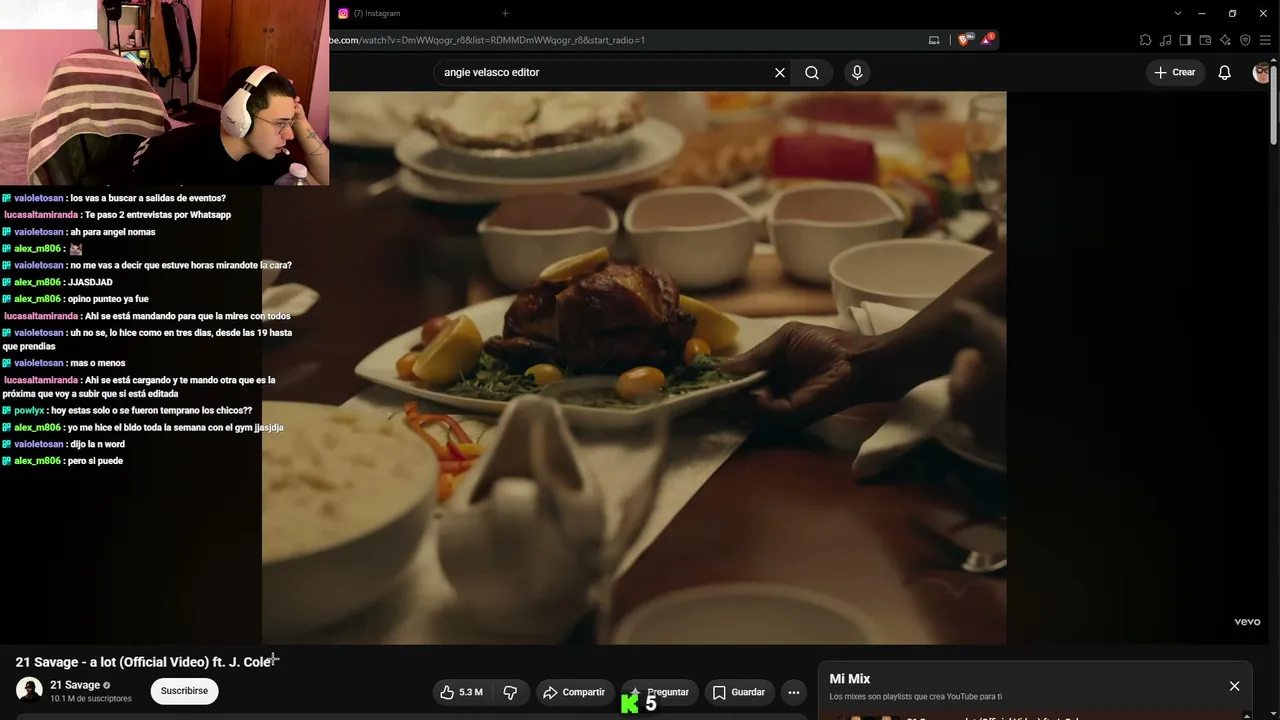Open the tab search dropdown chevron

pyautogui.click(x=1179, y=13)
